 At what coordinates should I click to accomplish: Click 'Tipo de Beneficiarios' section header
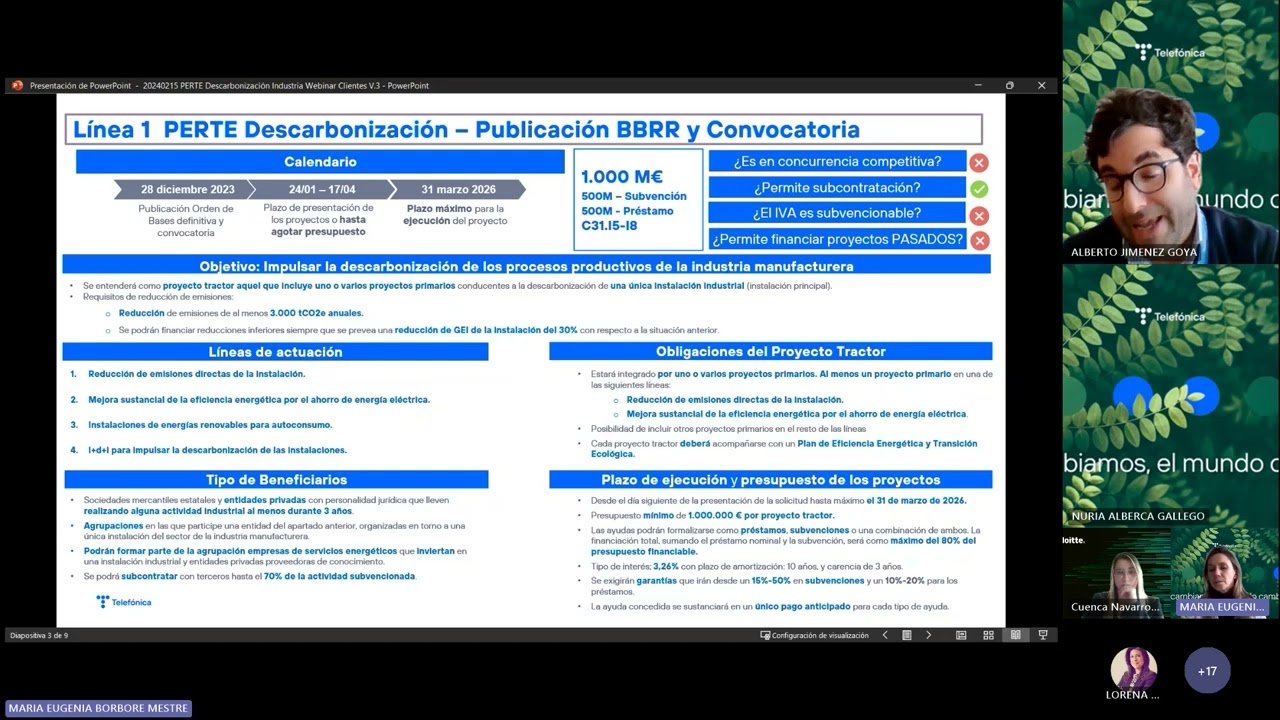coord(276,480)
